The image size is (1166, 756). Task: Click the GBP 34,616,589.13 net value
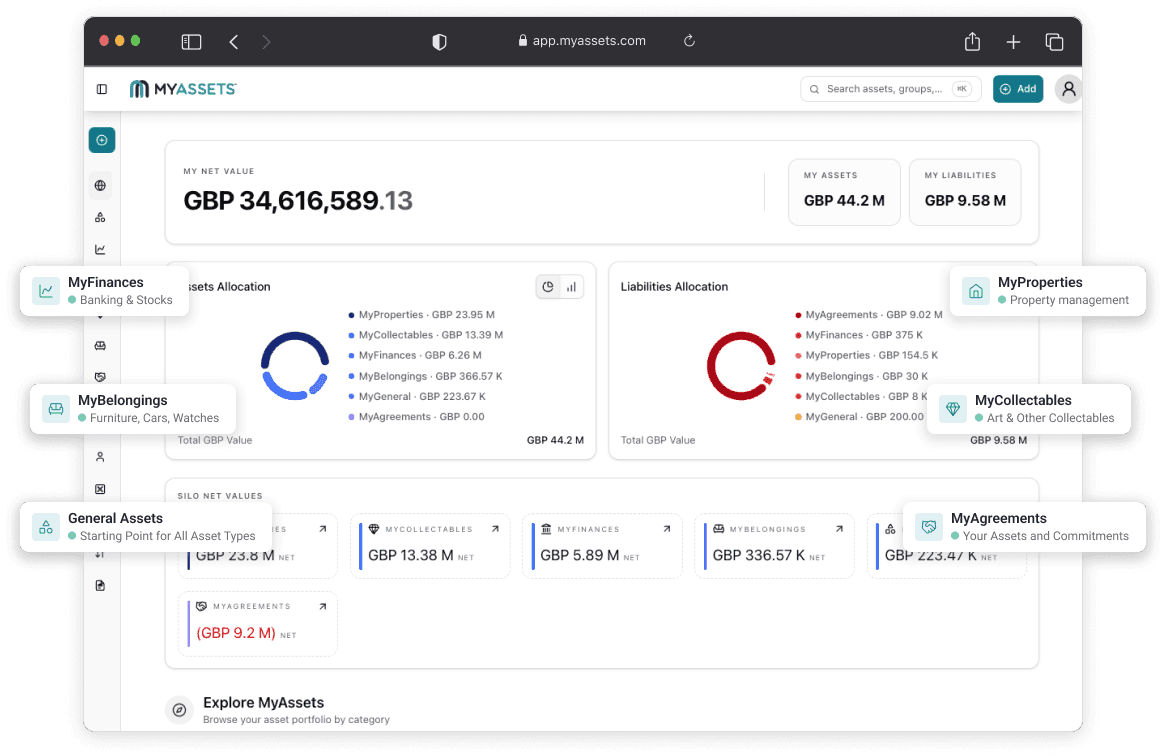point(297,201)
